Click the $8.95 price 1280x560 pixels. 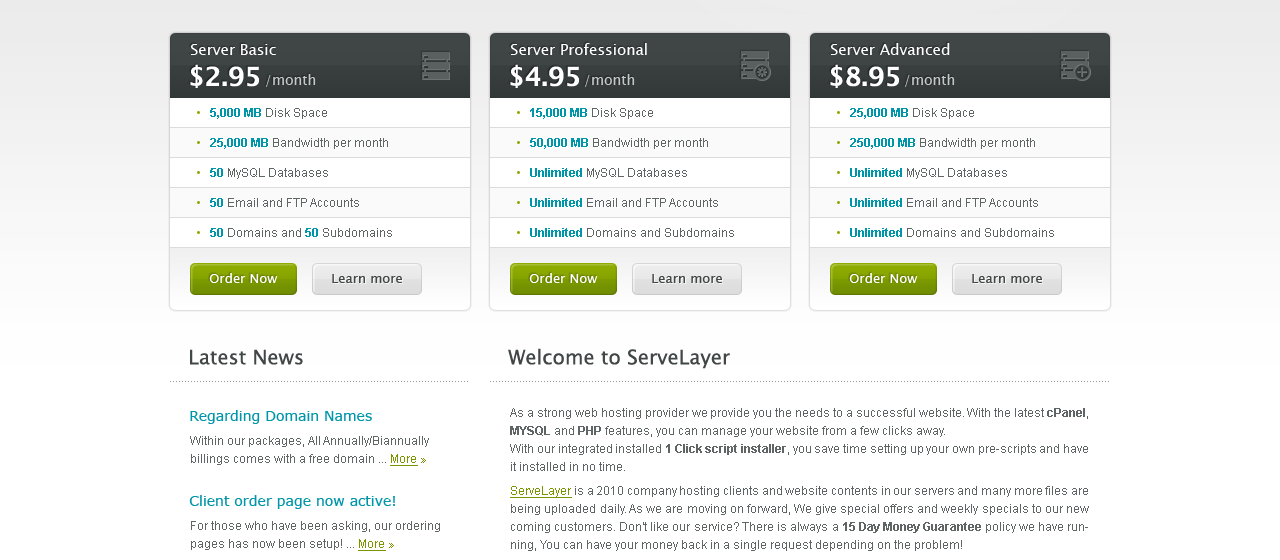[865, 77]
